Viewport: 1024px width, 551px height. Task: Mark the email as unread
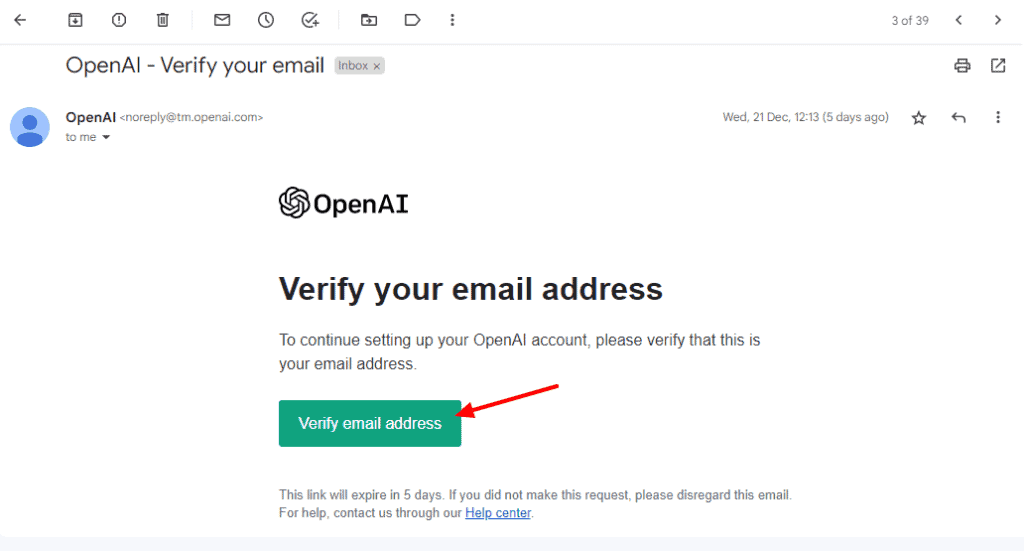coord(222,20)
